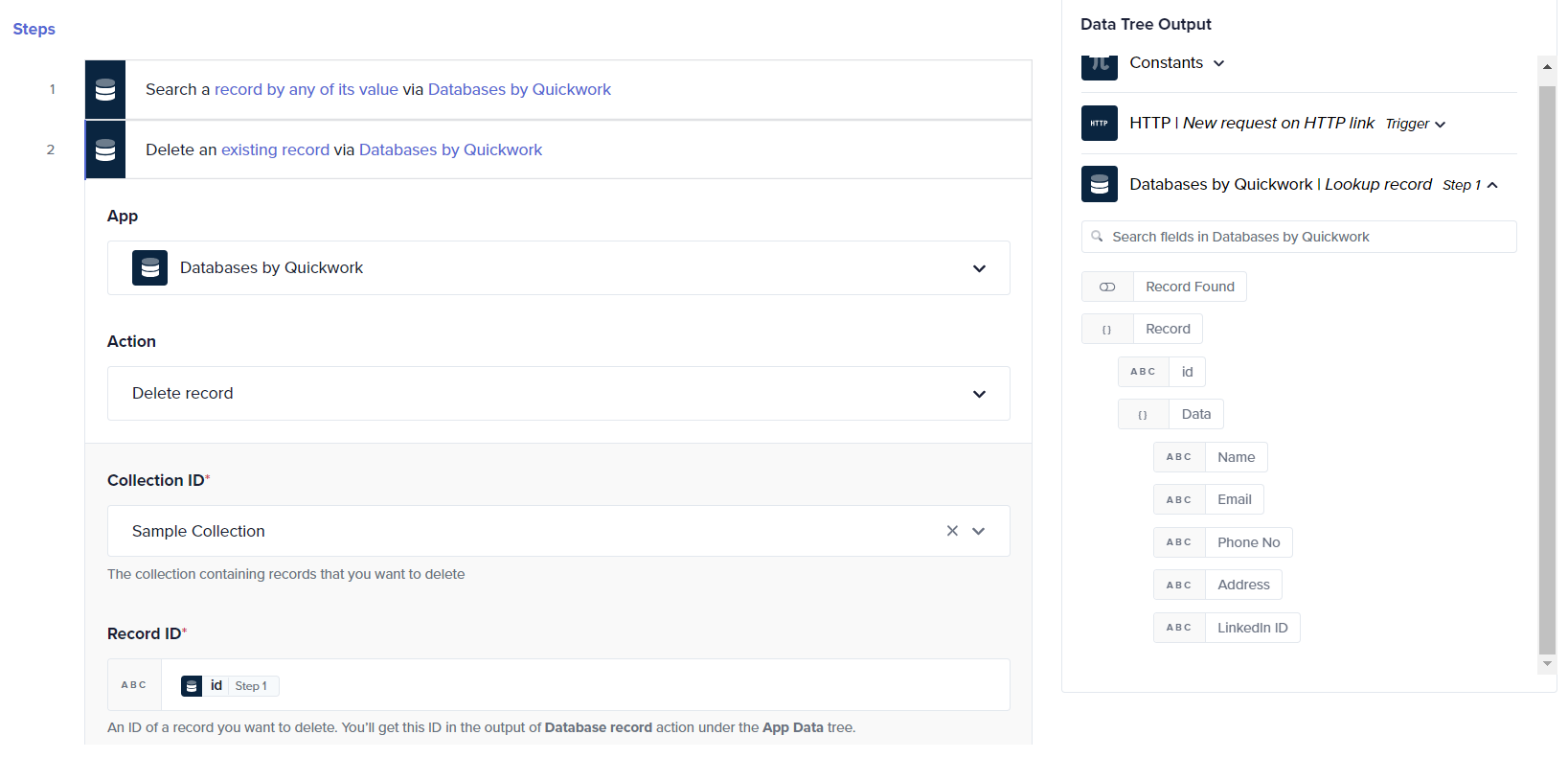Screen dimensions: 1568x758
Task: Select the LinkedIn ID field pill
Action: point(1227,628)
